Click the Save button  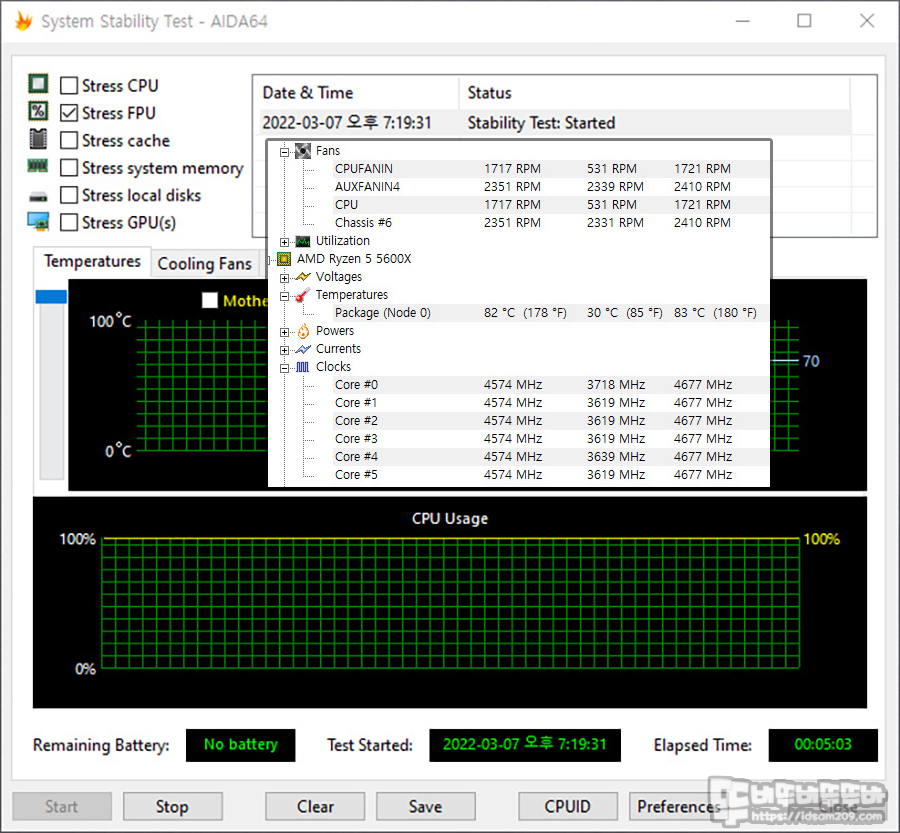[x=425, y=807]
